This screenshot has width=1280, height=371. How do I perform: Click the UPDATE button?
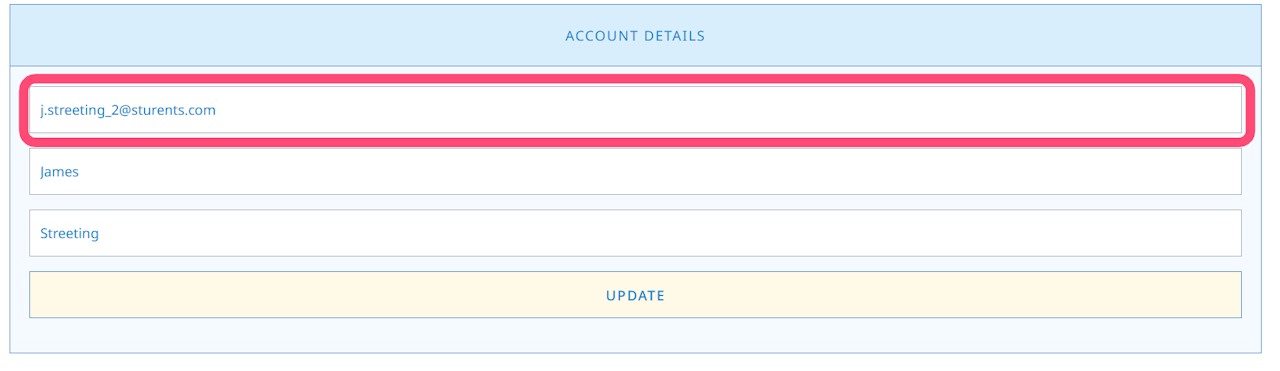click(x=635, y=295)
